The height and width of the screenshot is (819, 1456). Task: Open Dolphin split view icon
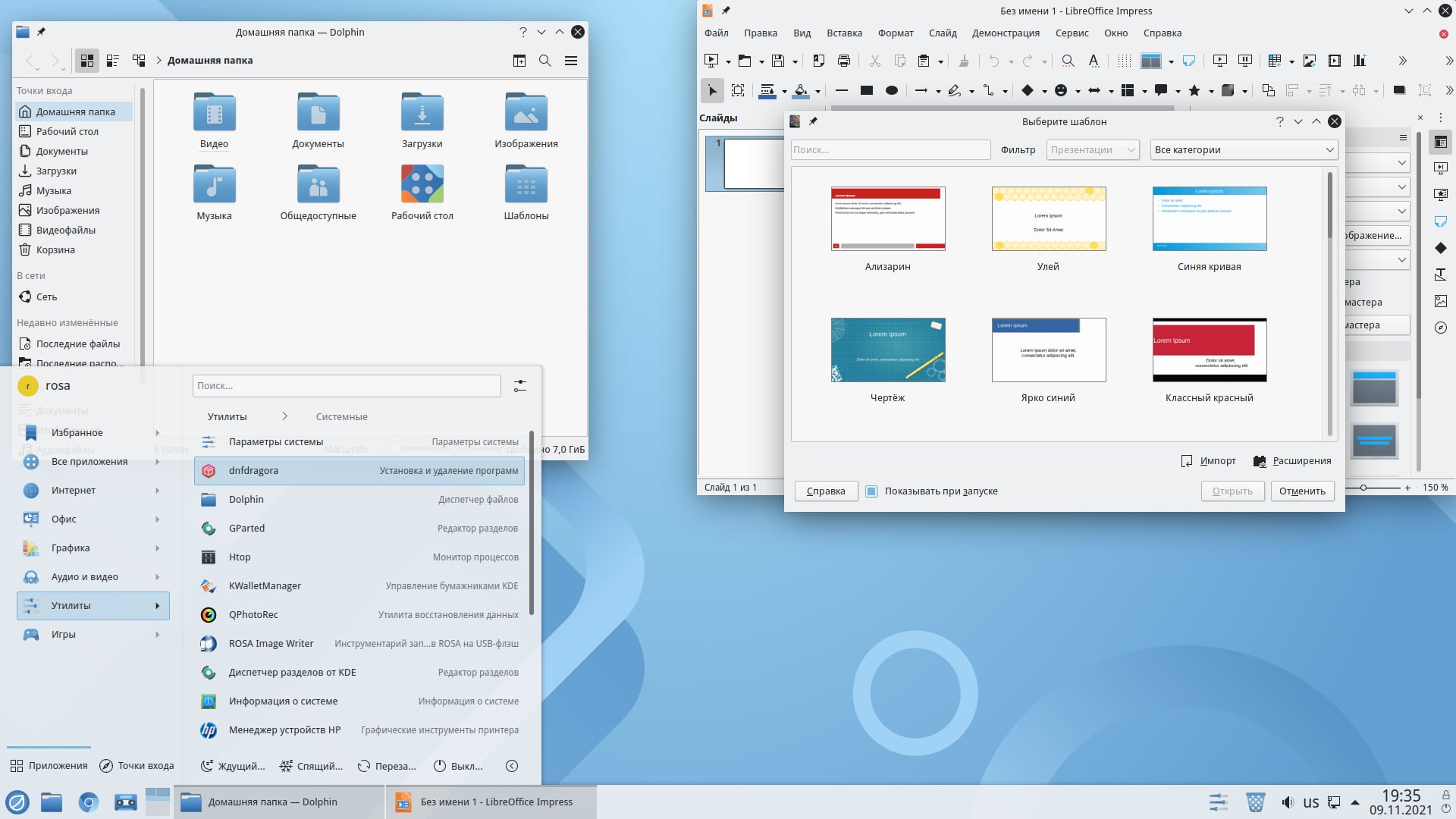click(519, 61)
